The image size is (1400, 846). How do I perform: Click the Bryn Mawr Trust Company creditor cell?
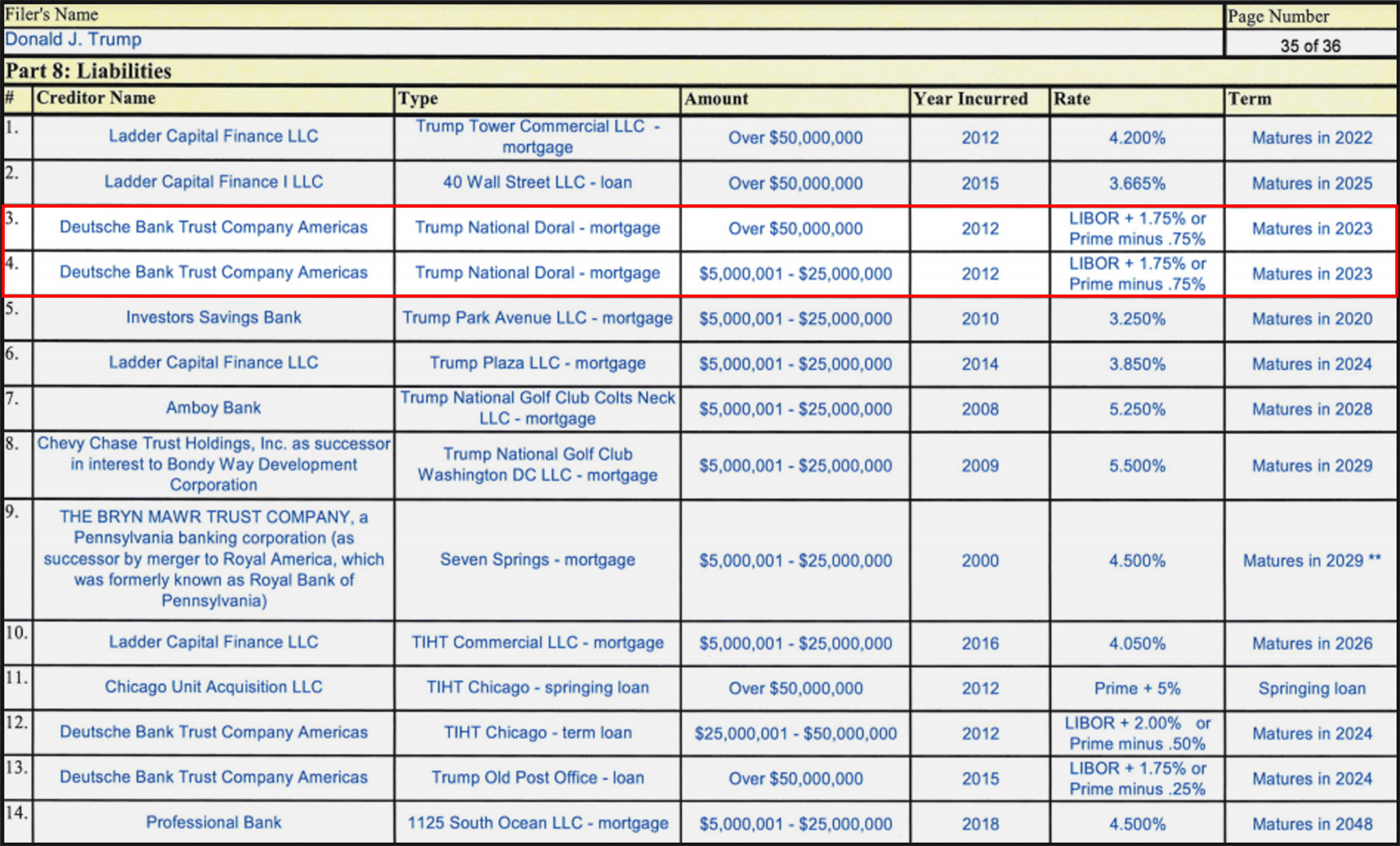(213, 559)
